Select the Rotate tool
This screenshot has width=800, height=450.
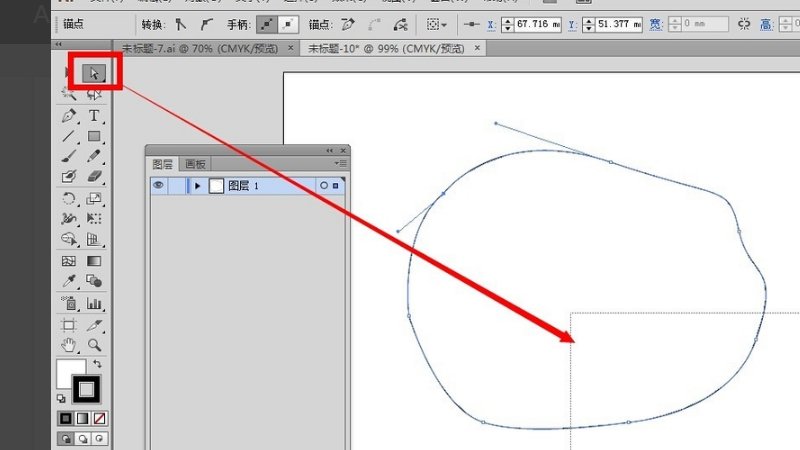(68, 198)
